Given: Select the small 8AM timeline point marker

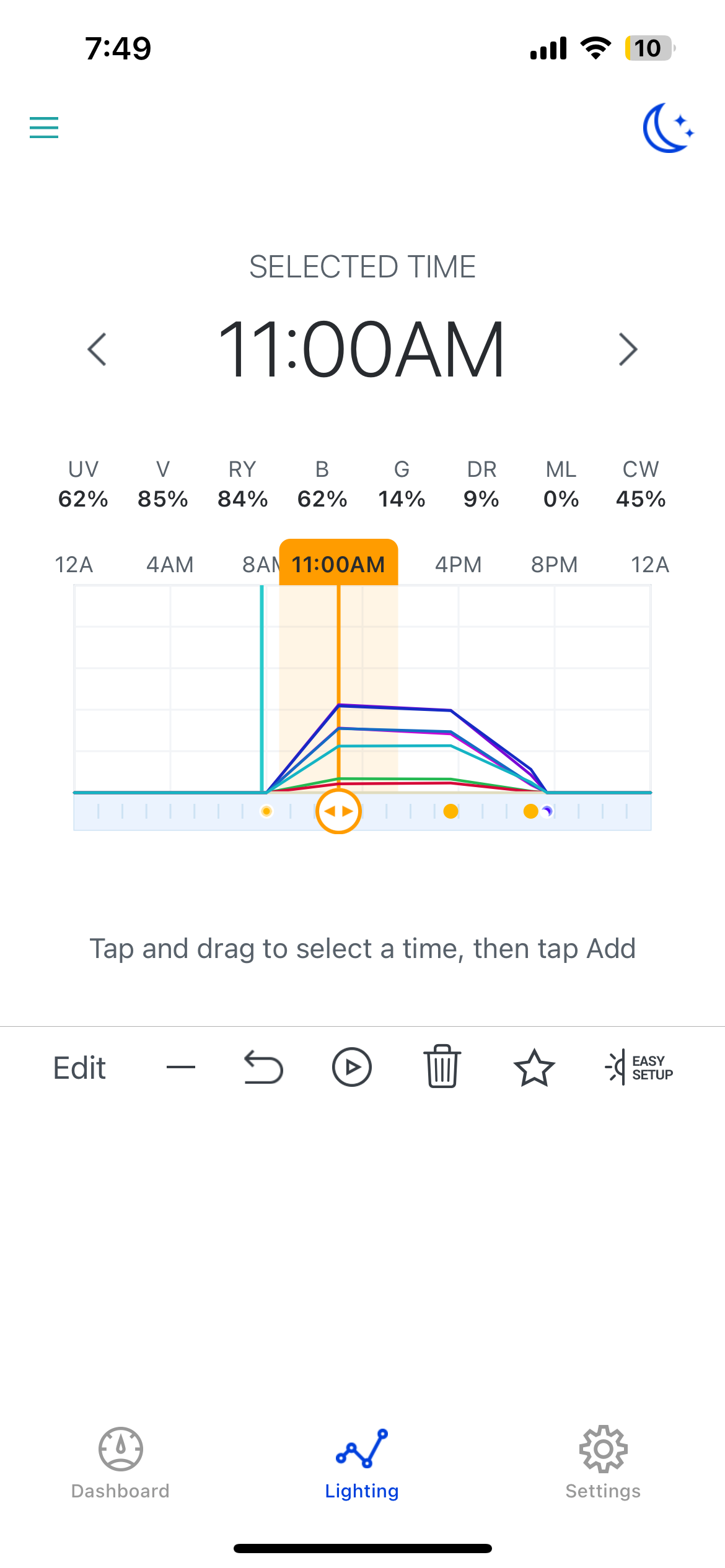Looking at the screenshot, I should [266, 811].
